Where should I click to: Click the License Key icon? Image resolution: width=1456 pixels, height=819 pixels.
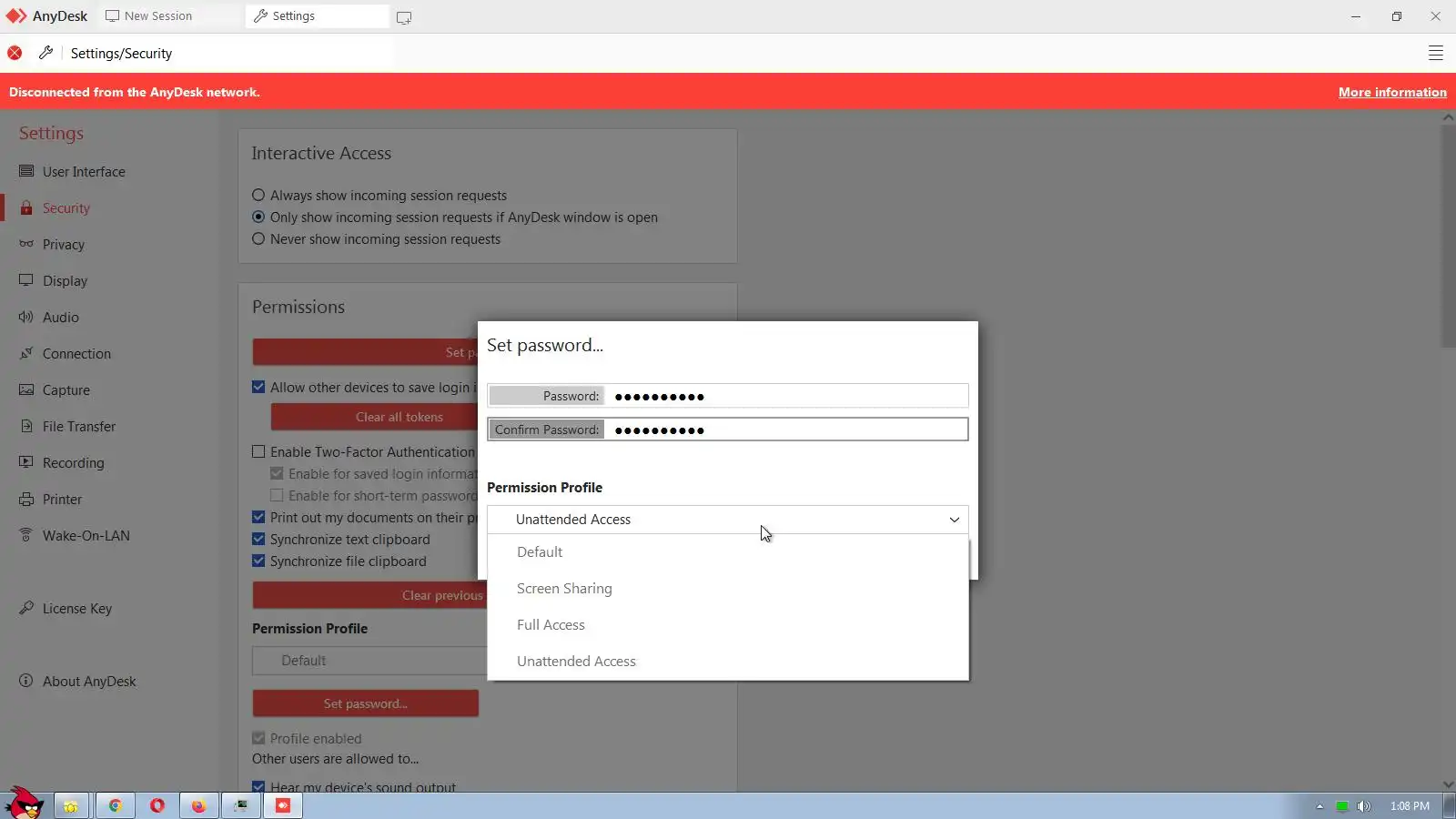[x=26, y=608]
